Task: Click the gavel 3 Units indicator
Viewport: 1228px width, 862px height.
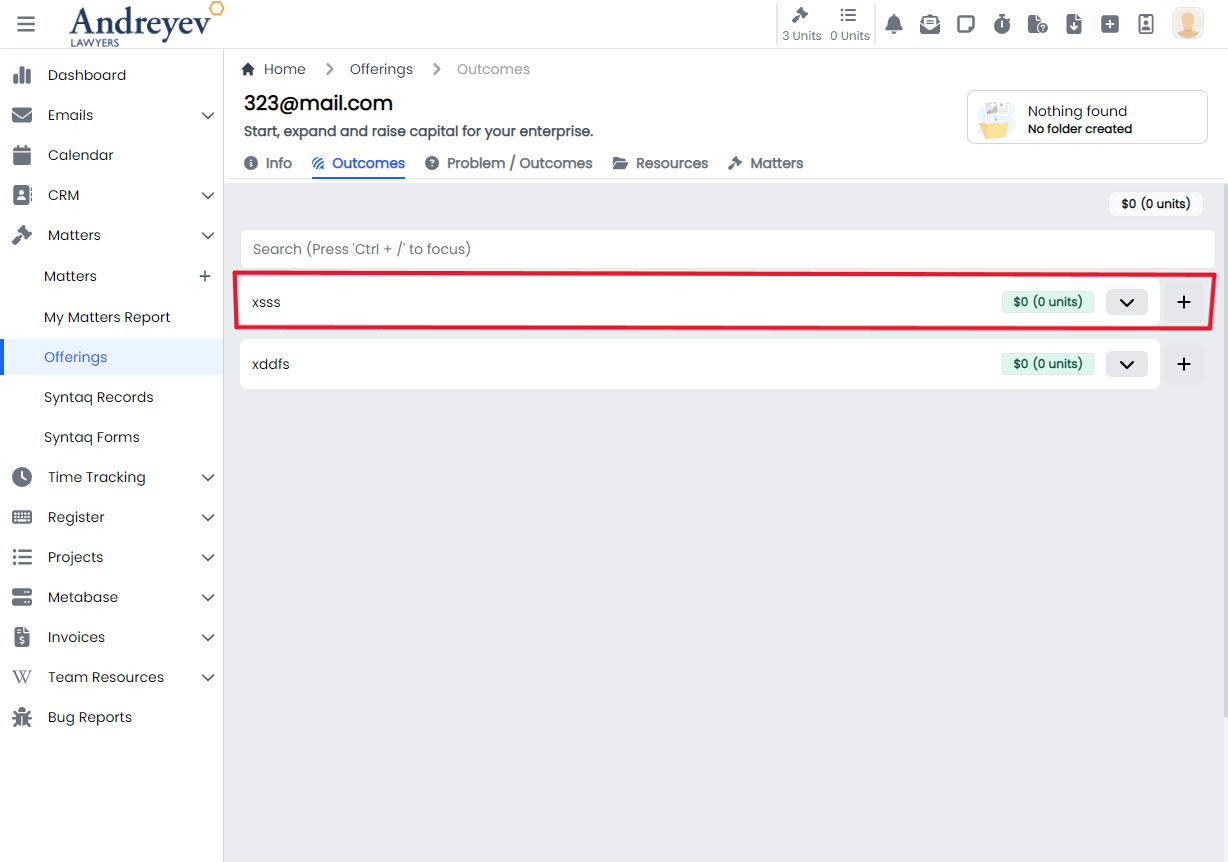Action: pos(801,24)
